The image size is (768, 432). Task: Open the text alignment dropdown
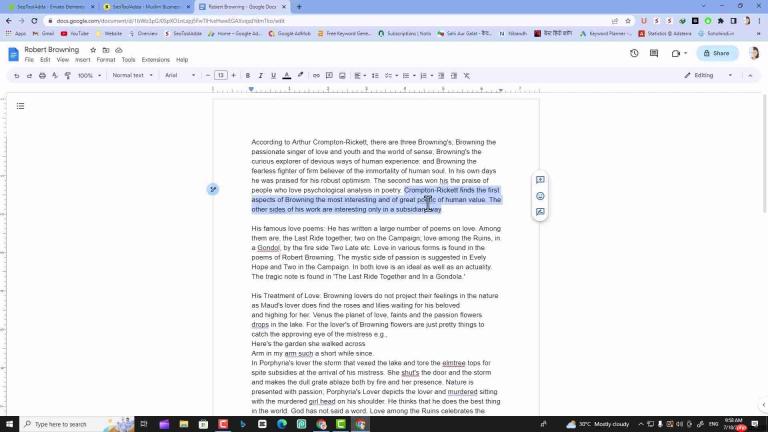click(360, 75)
